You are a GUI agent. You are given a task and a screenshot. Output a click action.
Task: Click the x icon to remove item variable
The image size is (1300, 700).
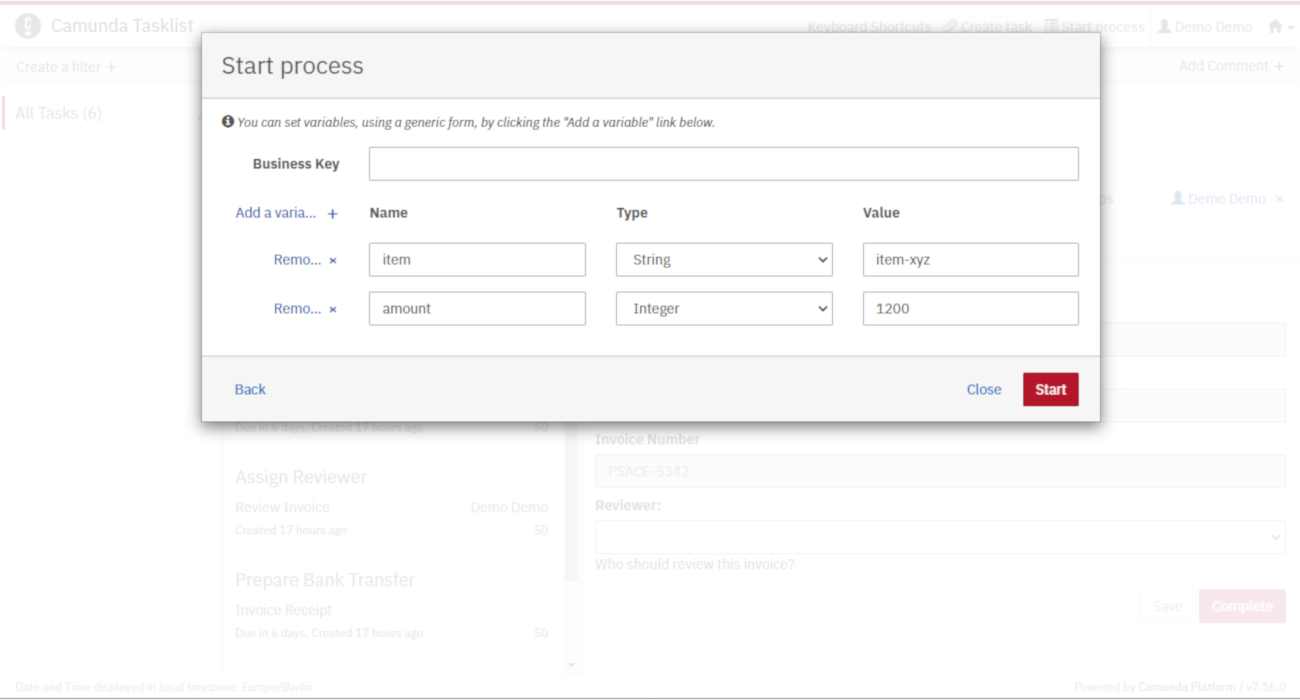333,261
